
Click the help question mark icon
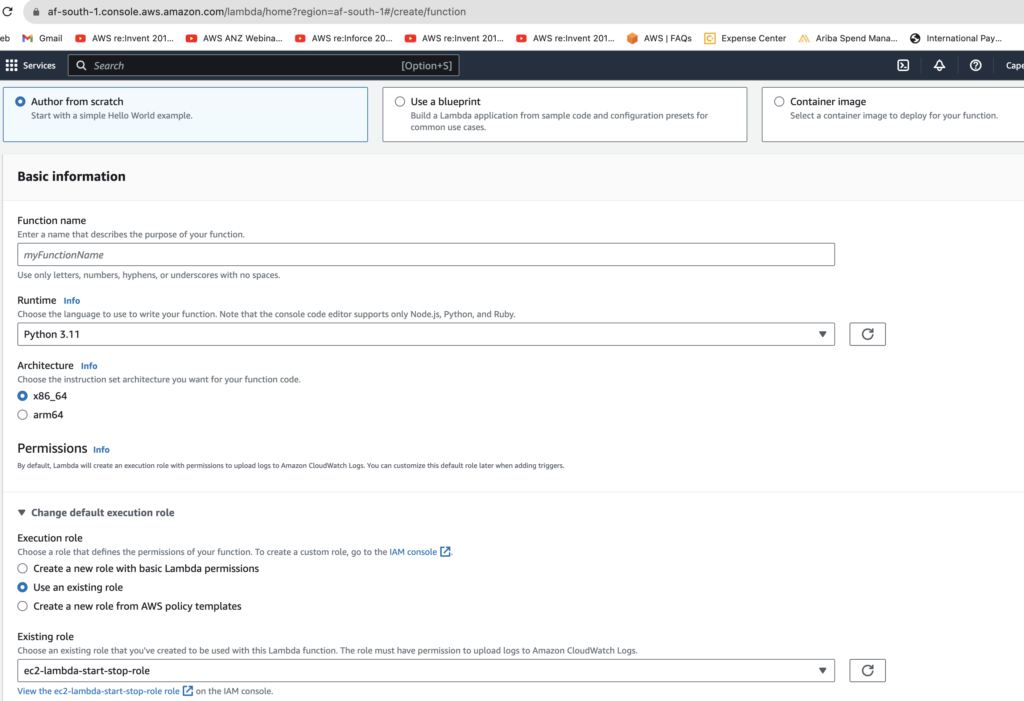click(975, 65)
